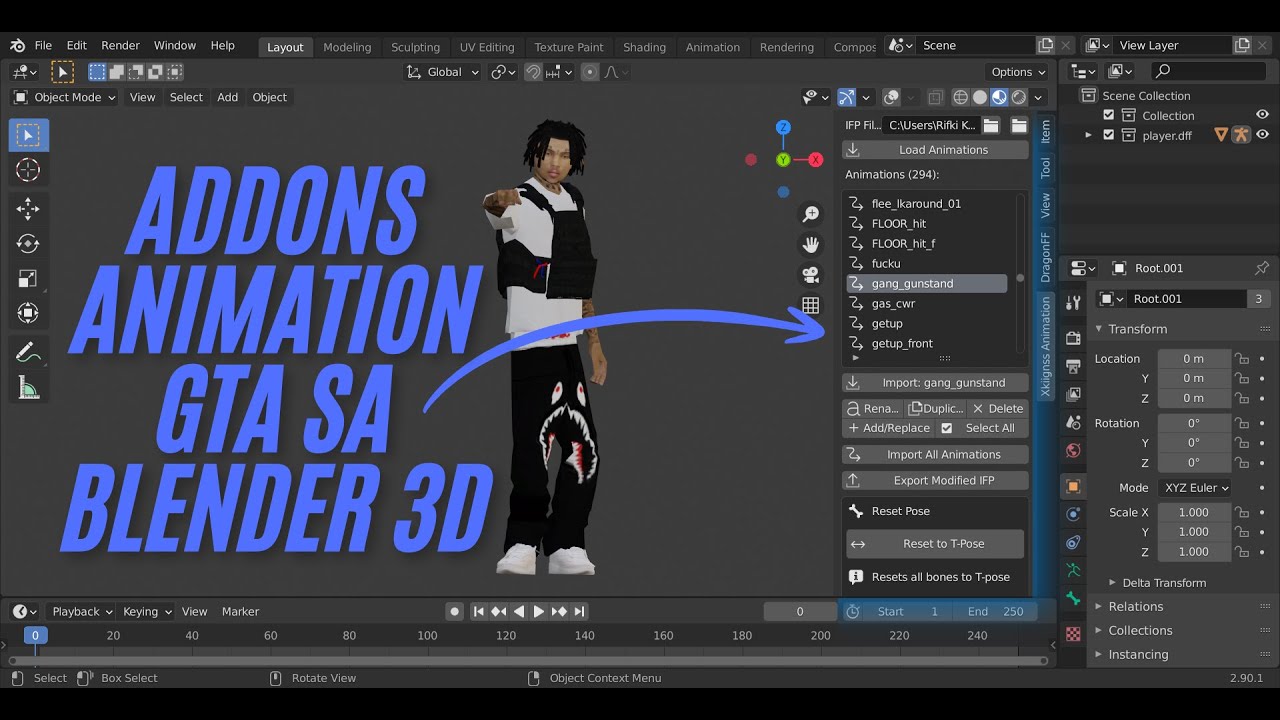Open rotation Mode XYZ Euler dropdown
This screenshot has width=1280, height=720.
1195,488
